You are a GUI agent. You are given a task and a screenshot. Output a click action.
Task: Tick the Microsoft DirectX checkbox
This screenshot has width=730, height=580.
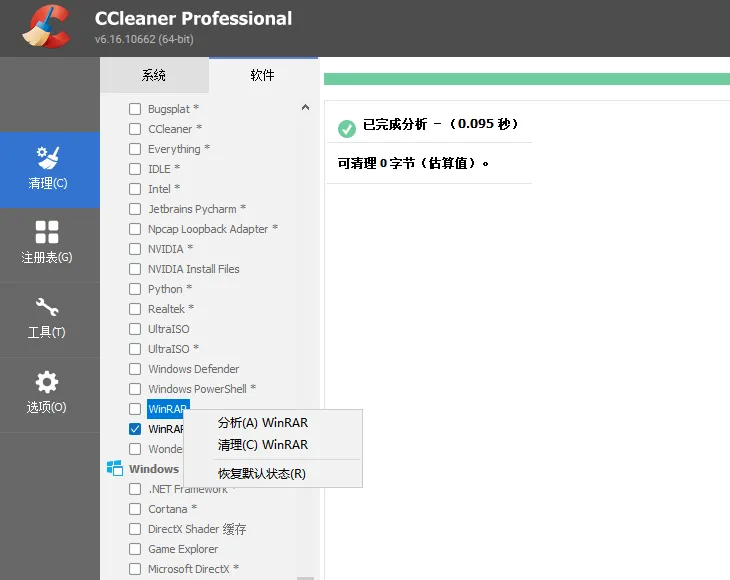pyautogui.click(x=135, y=569)
